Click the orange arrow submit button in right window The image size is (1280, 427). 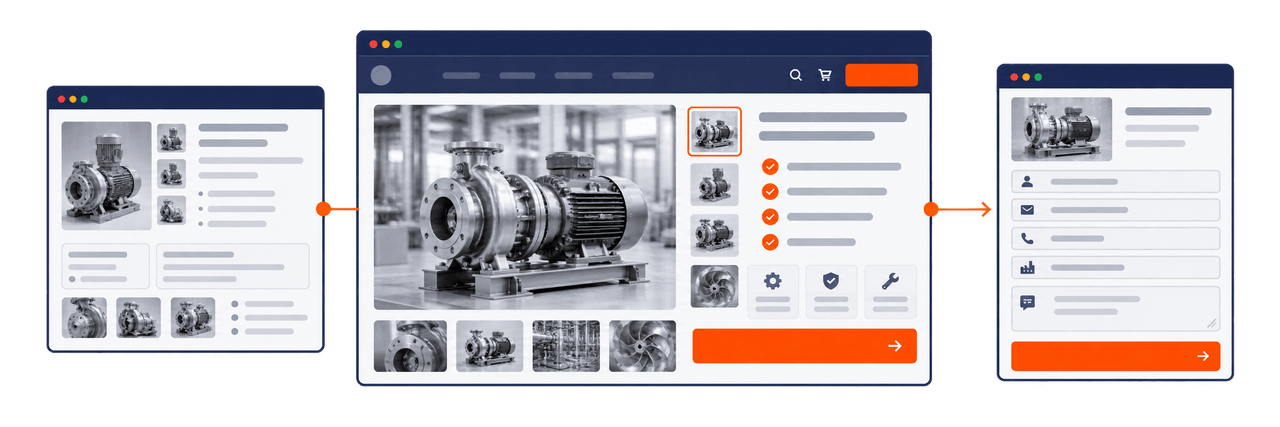1115,356
